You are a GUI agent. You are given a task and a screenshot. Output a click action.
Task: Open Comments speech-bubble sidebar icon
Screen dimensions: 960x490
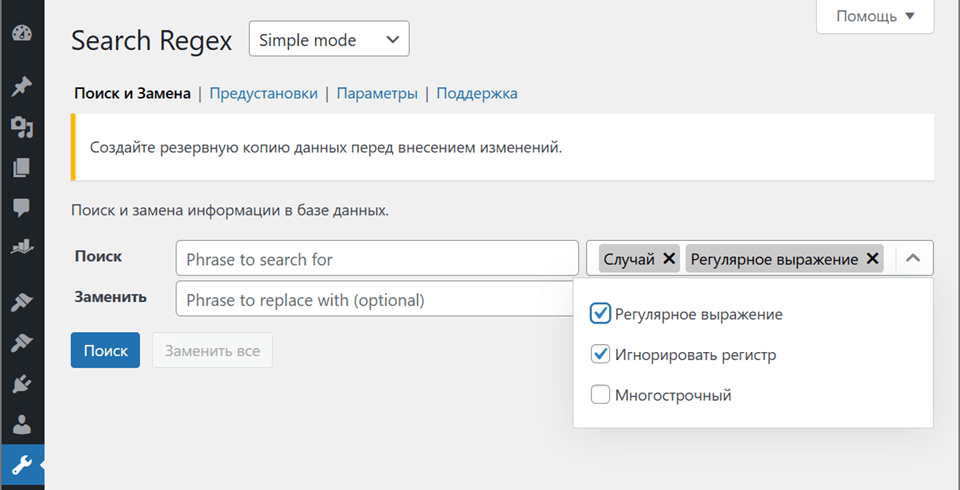point(22,208)
